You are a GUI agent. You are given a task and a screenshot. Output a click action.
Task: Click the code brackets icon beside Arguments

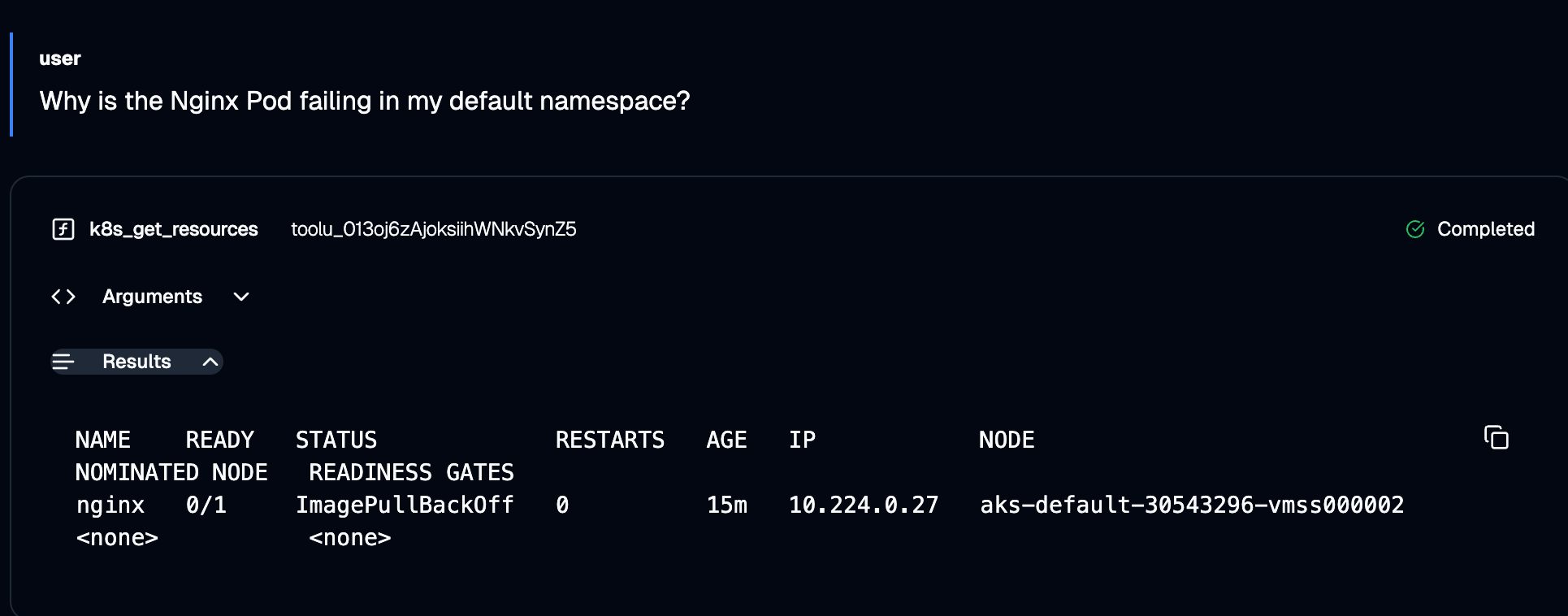63,297
